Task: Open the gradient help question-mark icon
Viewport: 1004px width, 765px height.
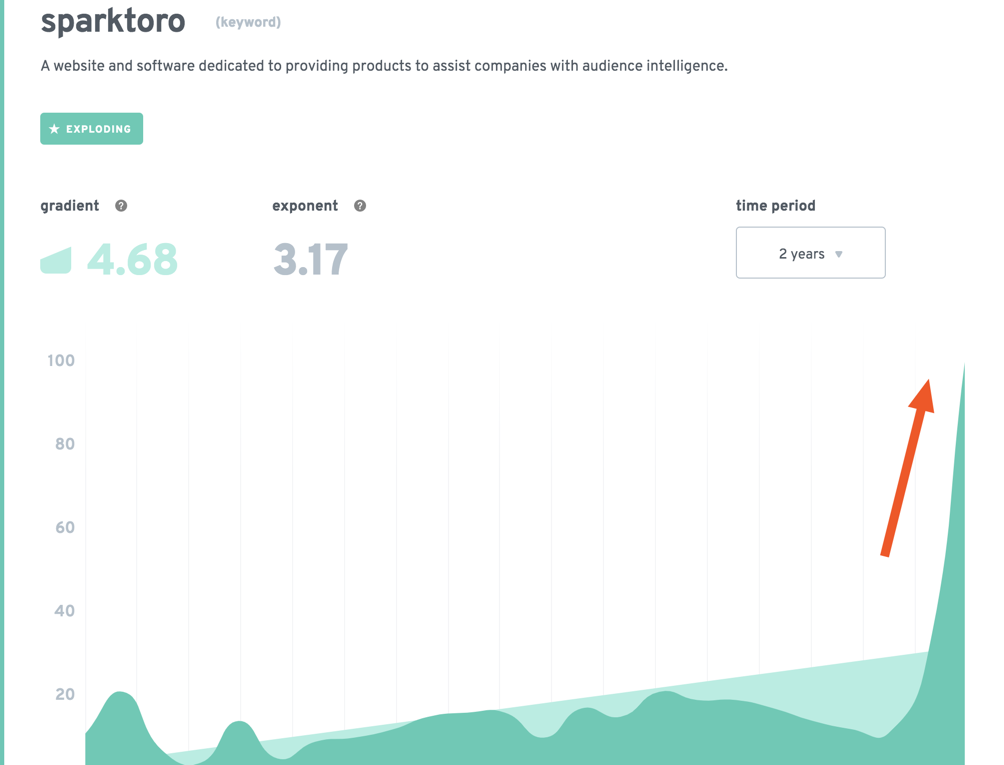Action: [x=121, y=205]
